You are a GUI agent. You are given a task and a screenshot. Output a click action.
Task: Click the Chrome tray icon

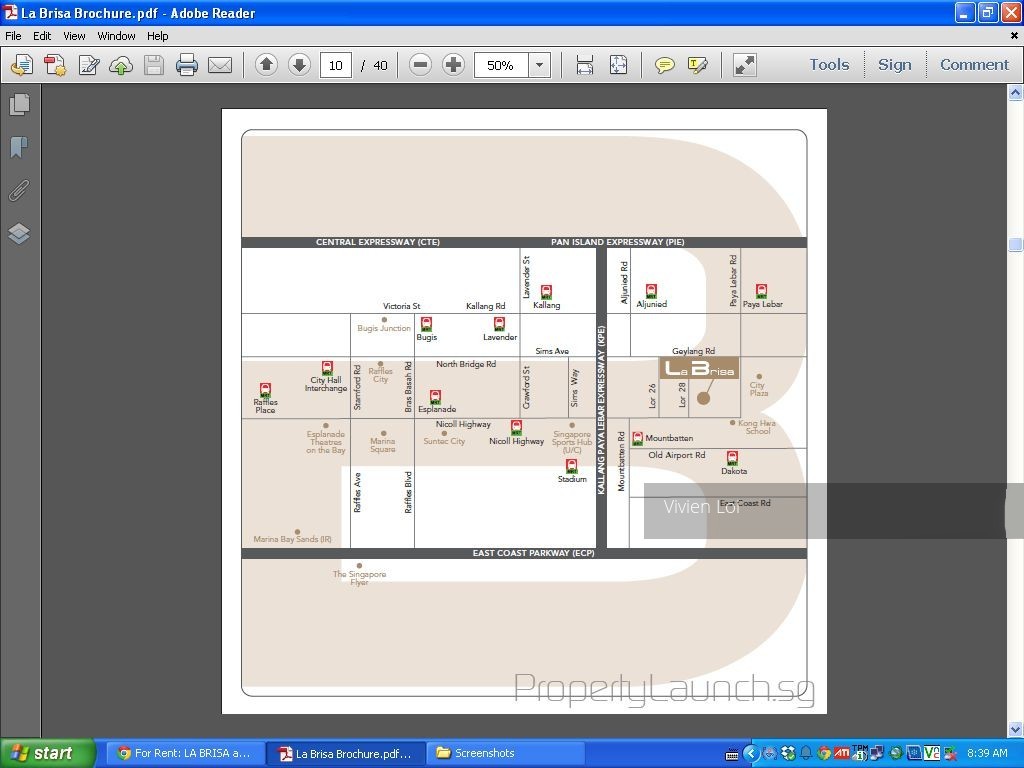click(x=824, y=754)
